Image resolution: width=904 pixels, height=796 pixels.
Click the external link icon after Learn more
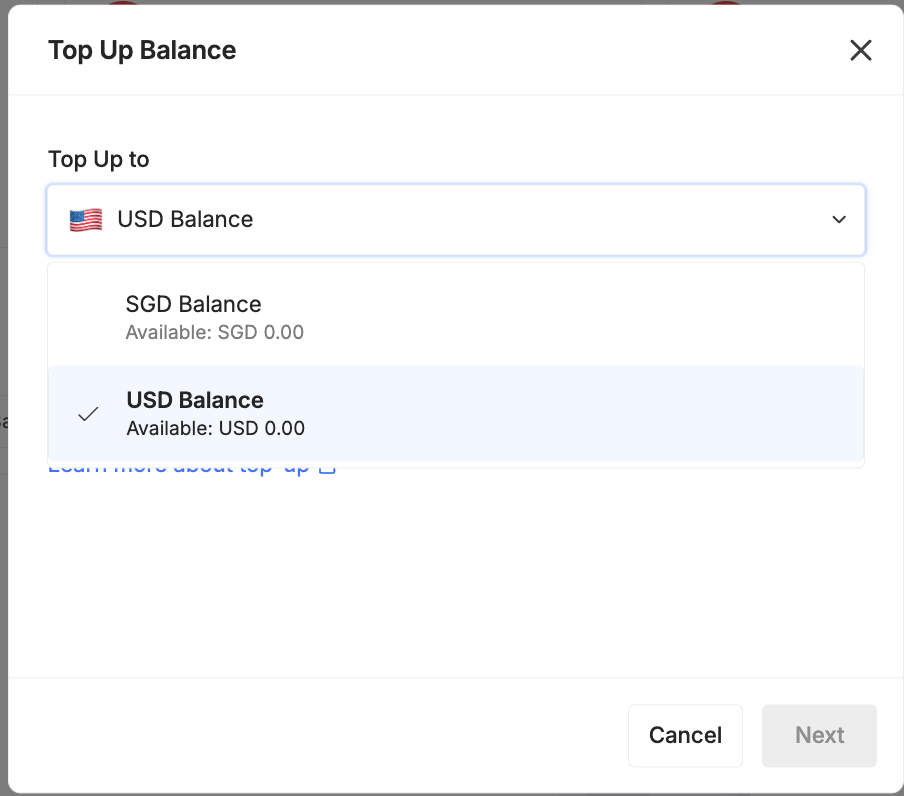click(326, 469)
